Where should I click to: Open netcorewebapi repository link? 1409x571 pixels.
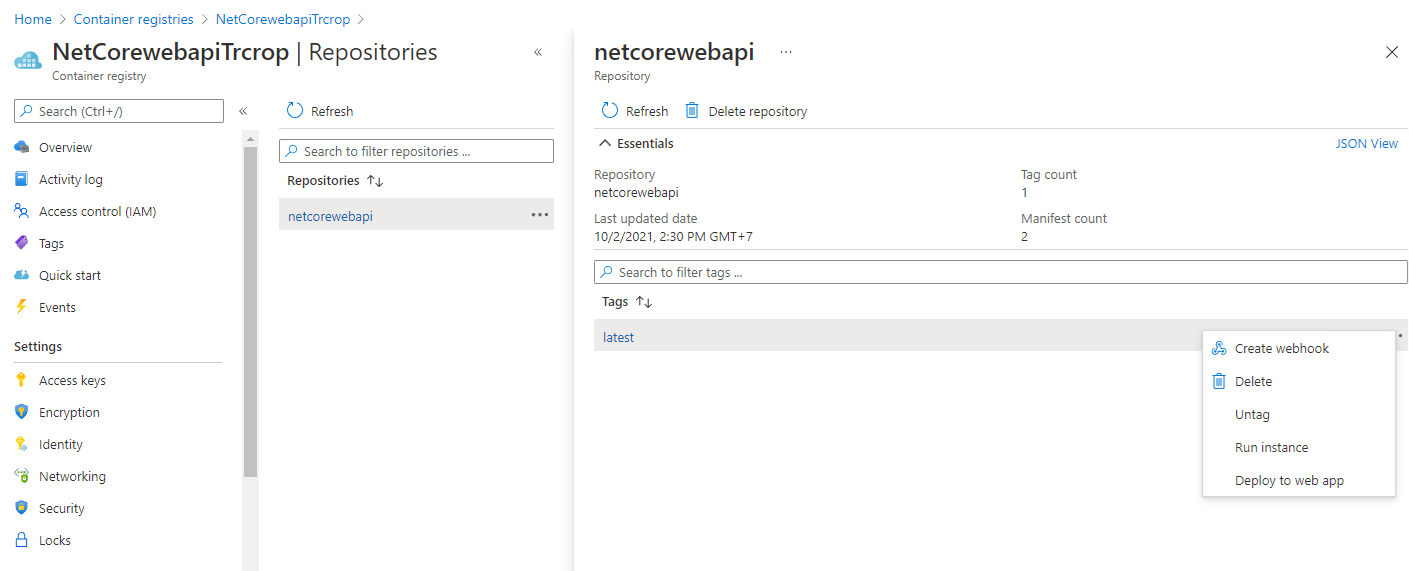330,215
